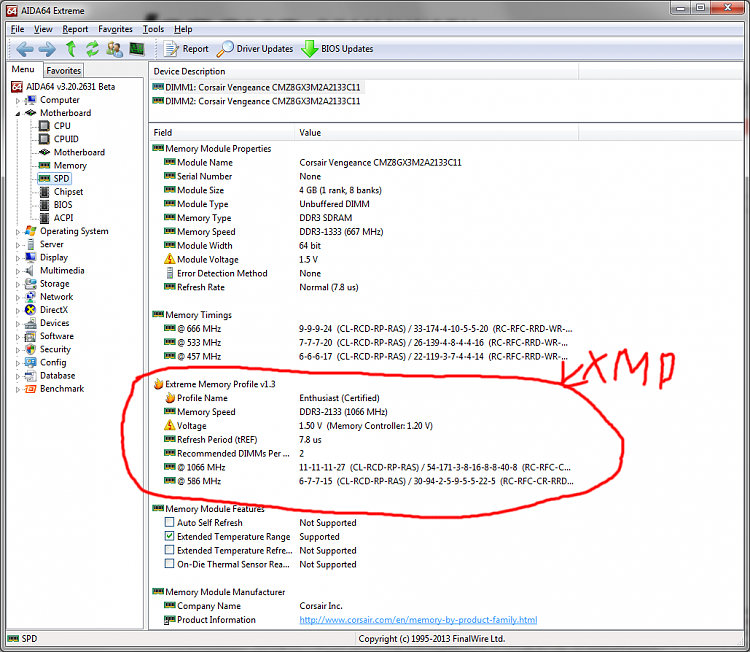Click the green monitor graph toolbar icon

tap(137, 49)
